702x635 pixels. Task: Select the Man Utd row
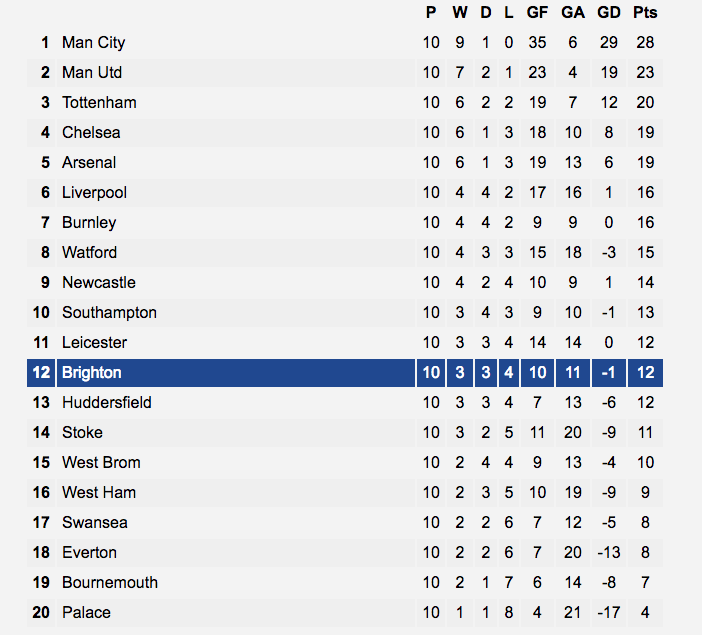click(x=345, y=73)
